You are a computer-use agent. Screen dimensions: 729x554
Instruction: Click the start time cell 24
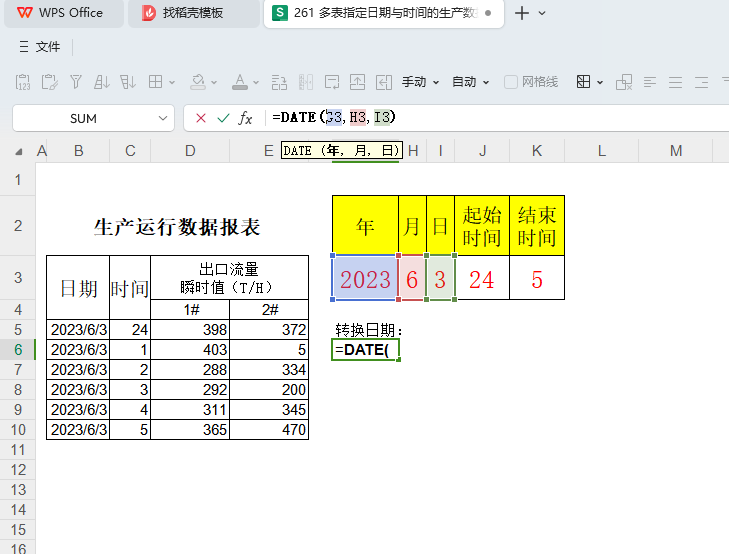pyautogui.click(x=482, y=278)
